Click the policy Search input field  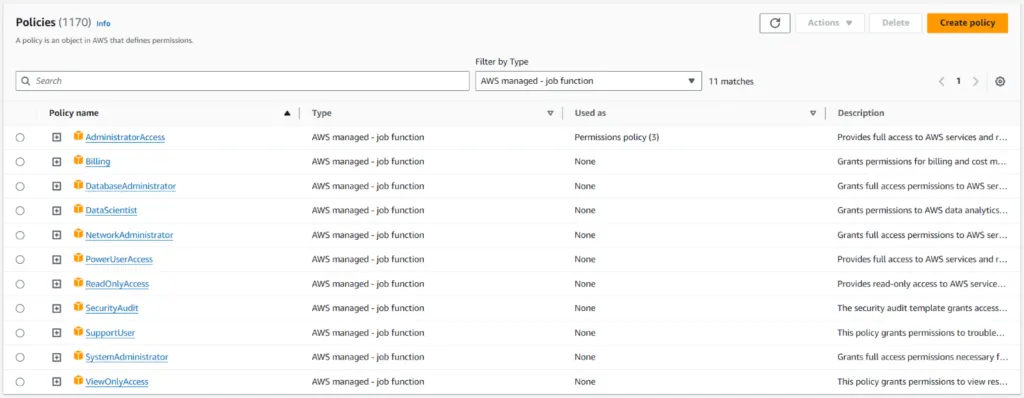(242, 81)
